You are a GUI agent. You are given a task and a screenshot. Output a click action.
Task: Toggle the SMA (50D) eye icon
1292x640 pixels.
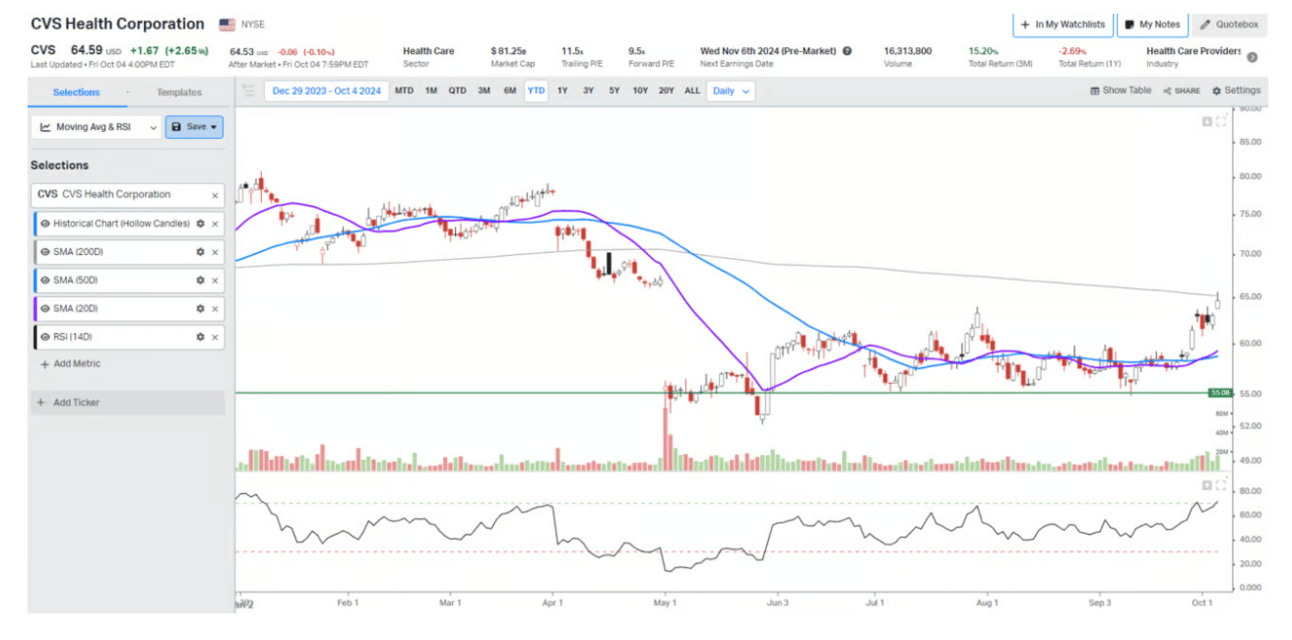(45, 280)
